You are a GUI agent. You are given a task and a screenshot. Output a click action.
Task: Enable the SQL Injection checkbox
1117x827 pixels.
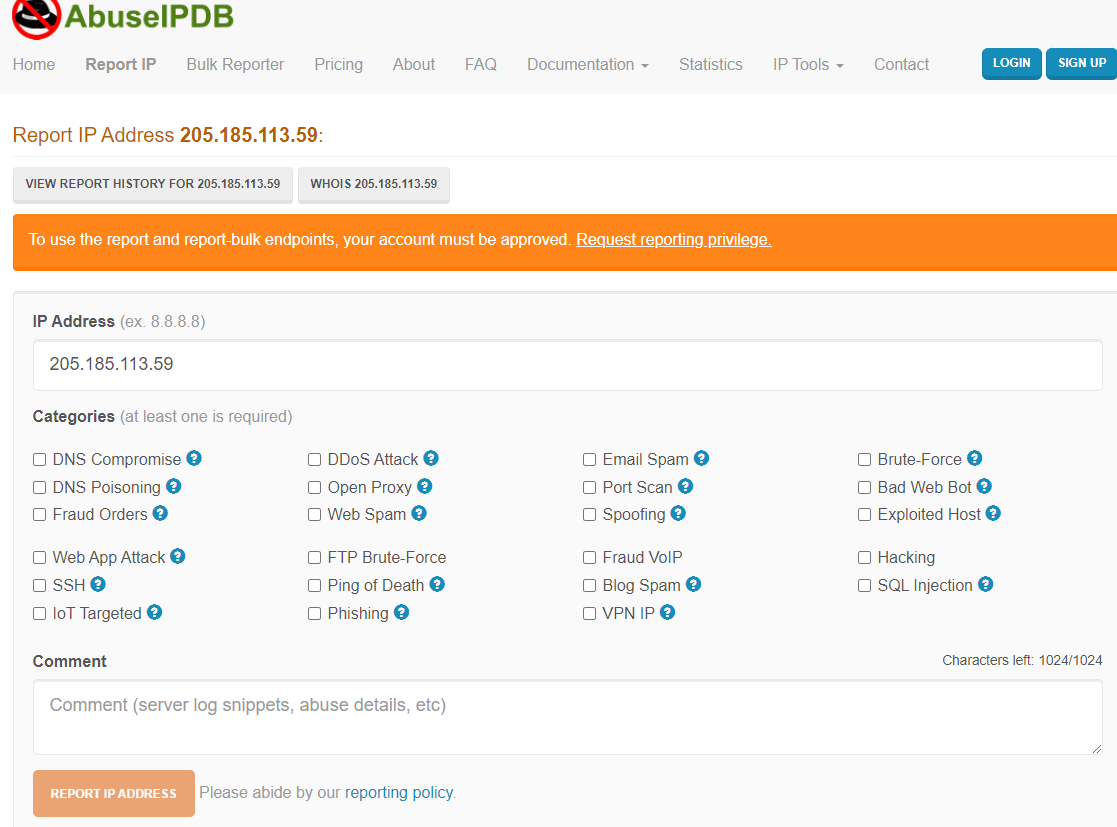pos(865,586)
